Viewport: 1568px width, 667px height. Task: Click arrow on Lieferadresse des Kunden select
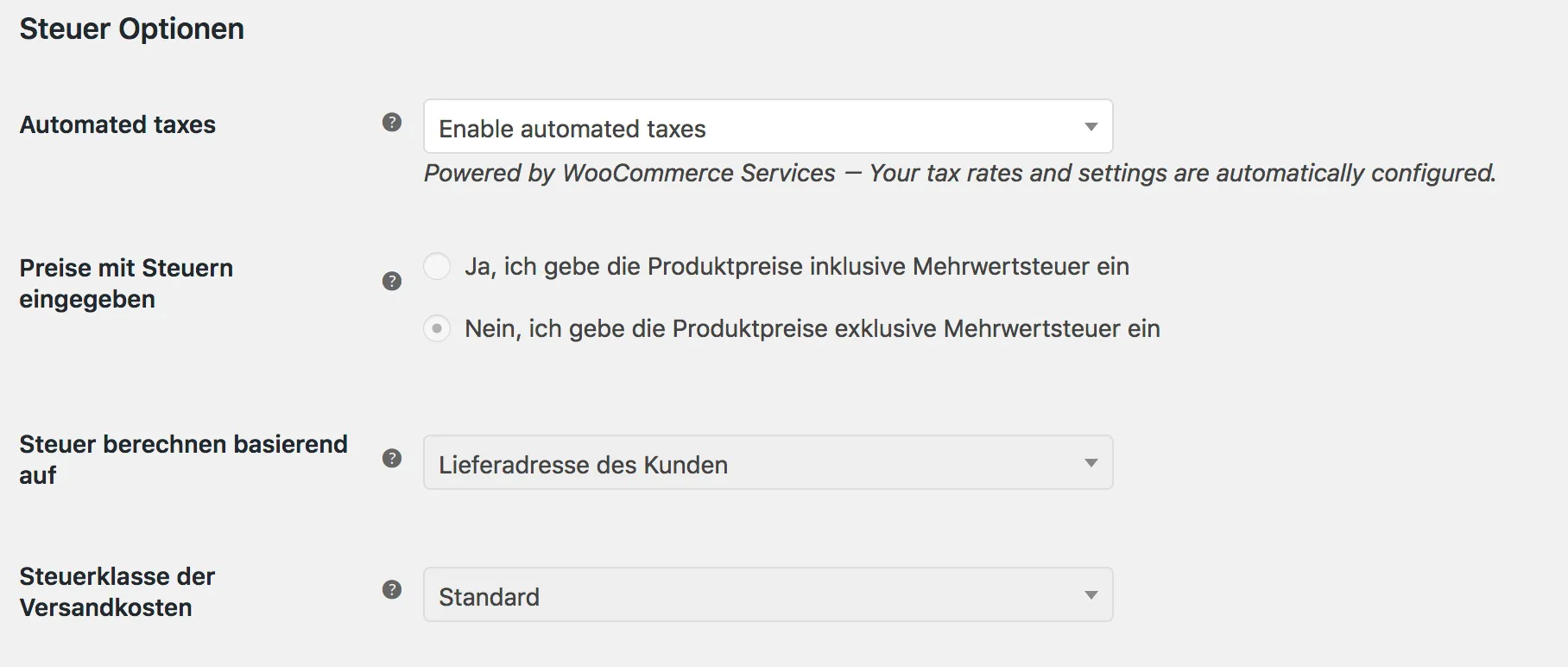[1091, 463]
